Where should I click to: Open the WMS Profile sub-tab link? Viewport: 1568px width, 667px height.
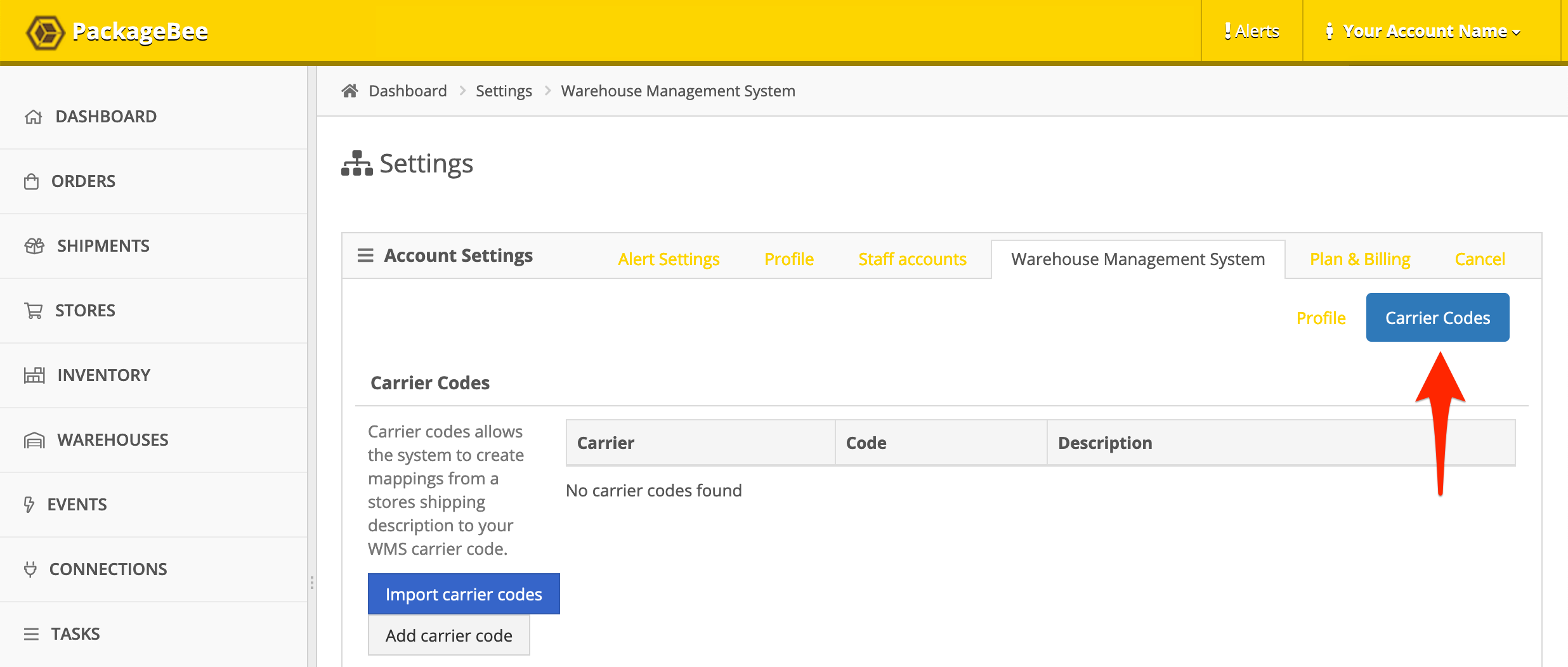[x=1321, y=318]
